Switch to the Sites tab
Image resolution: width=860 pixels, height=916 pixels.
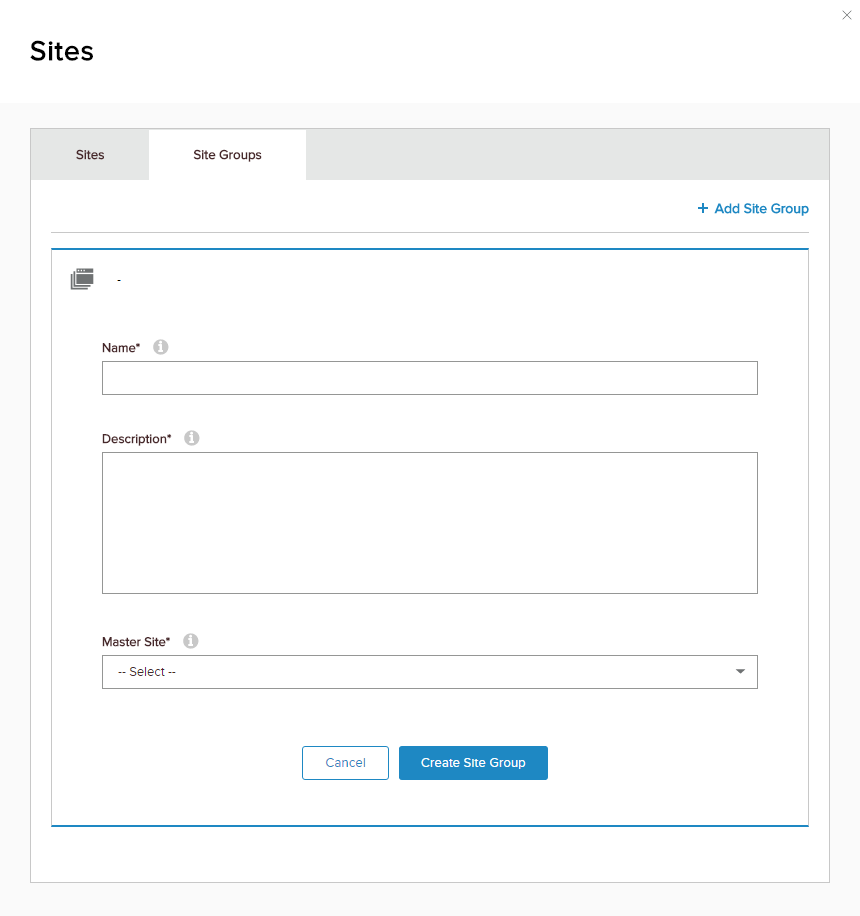click(90, 155)
